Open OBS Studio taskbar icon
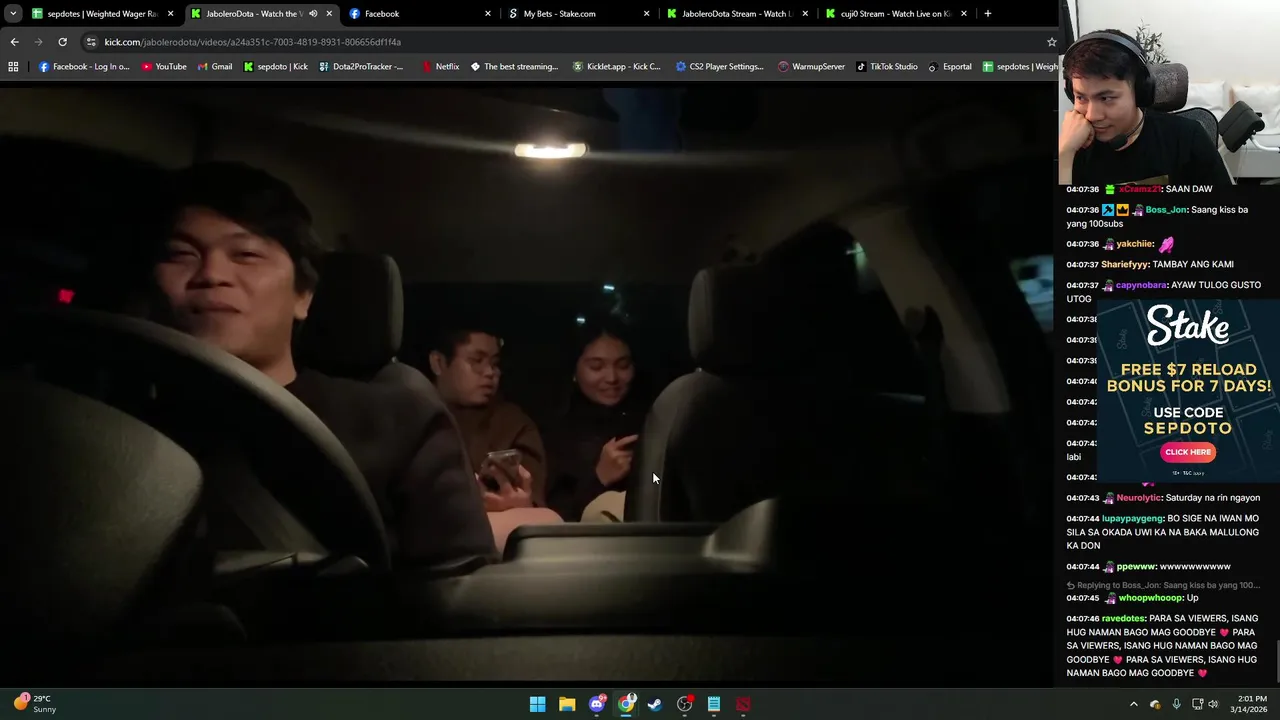 point(685,704)
